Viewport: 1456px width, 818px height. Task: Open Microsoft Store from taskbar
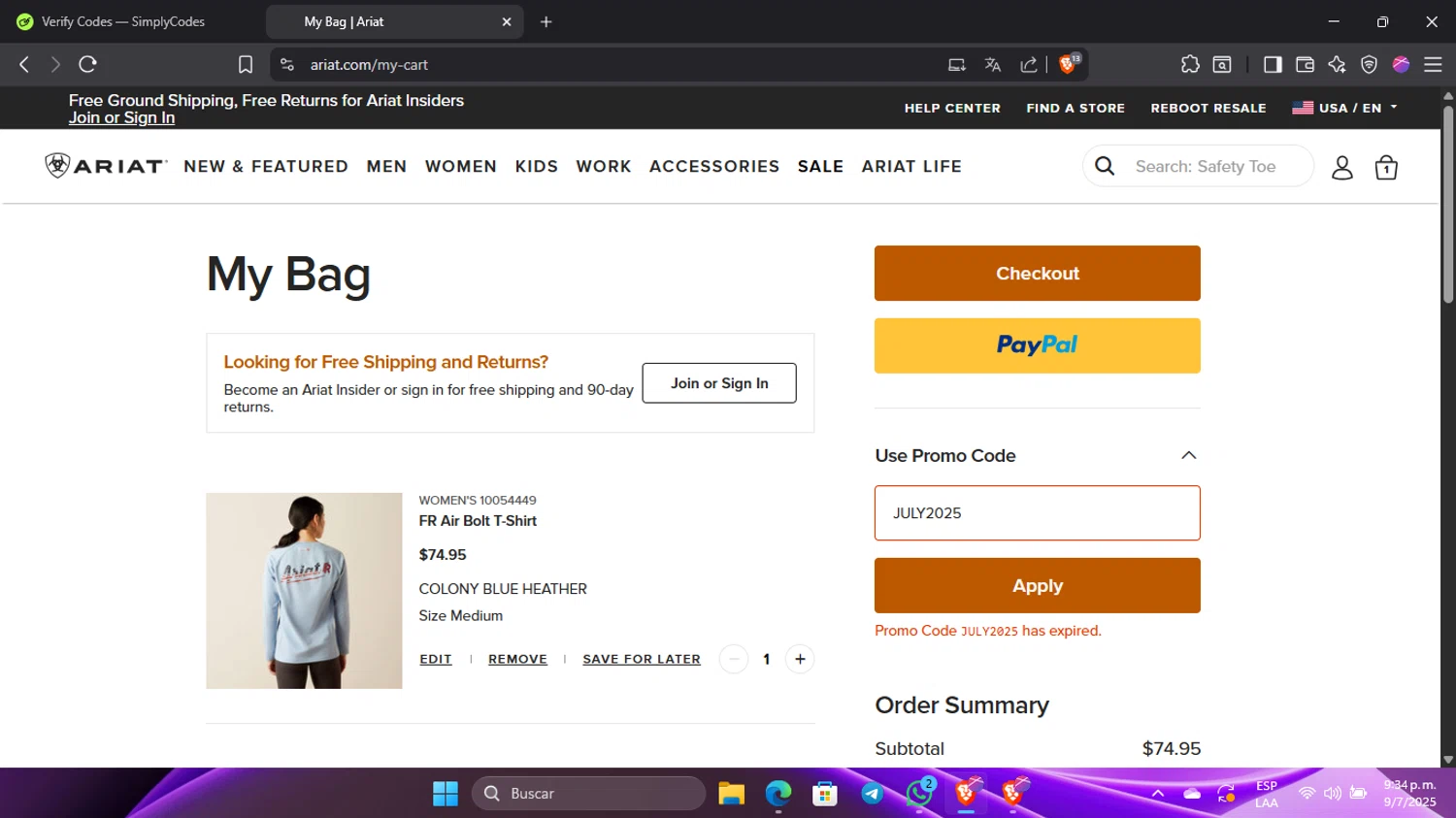(825, 794)
